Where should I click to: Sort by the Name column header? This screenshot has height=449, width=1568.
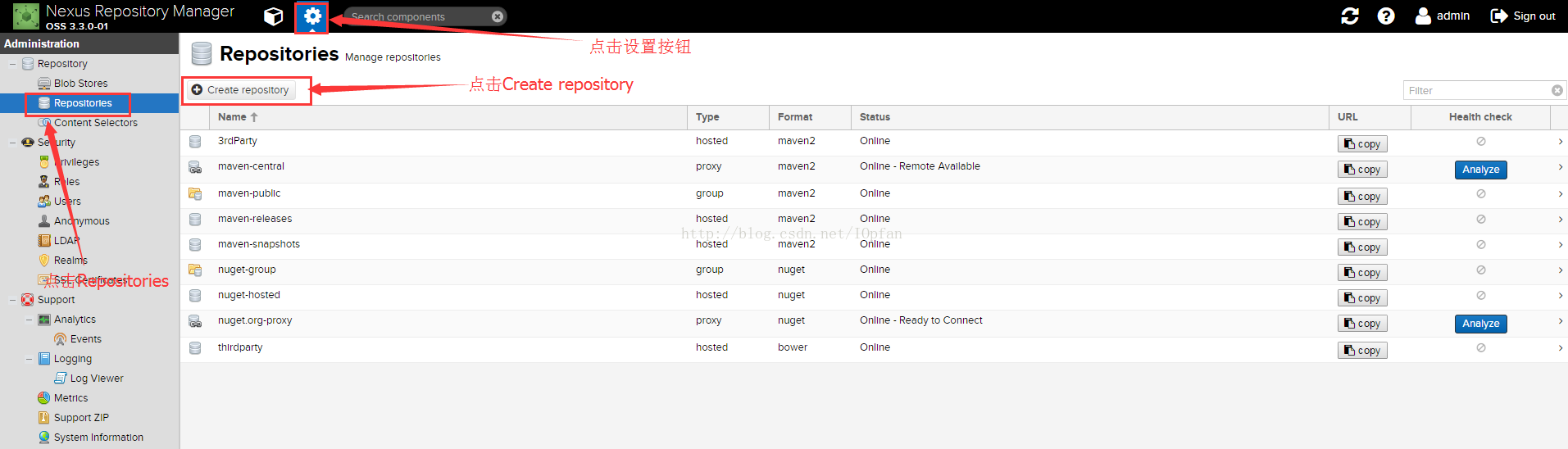click(x=448, y=117)
